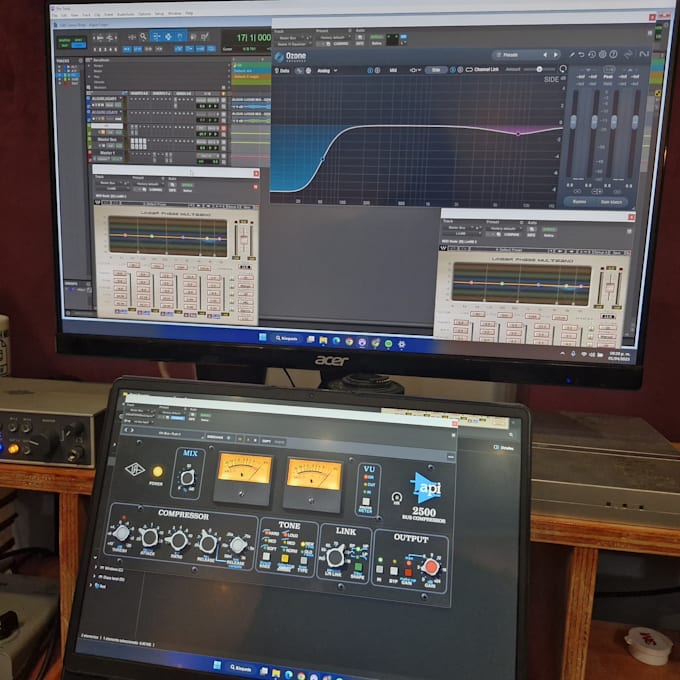This screenshot has width=680, height=680.
Task: Open Ozone settings gear icon
Action: [x=602, y=55]
